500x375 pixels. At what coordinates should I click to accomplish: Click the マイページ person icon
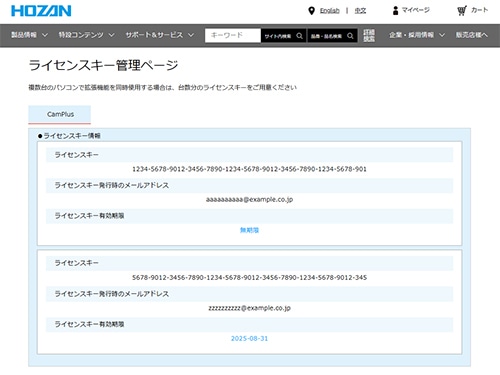[395, 10]
